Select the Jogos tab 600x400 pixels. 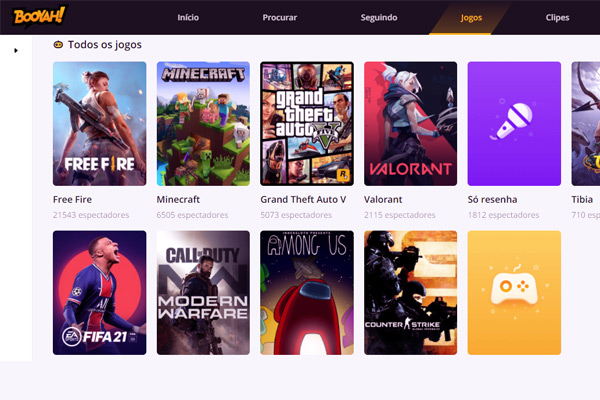[471, 18]
